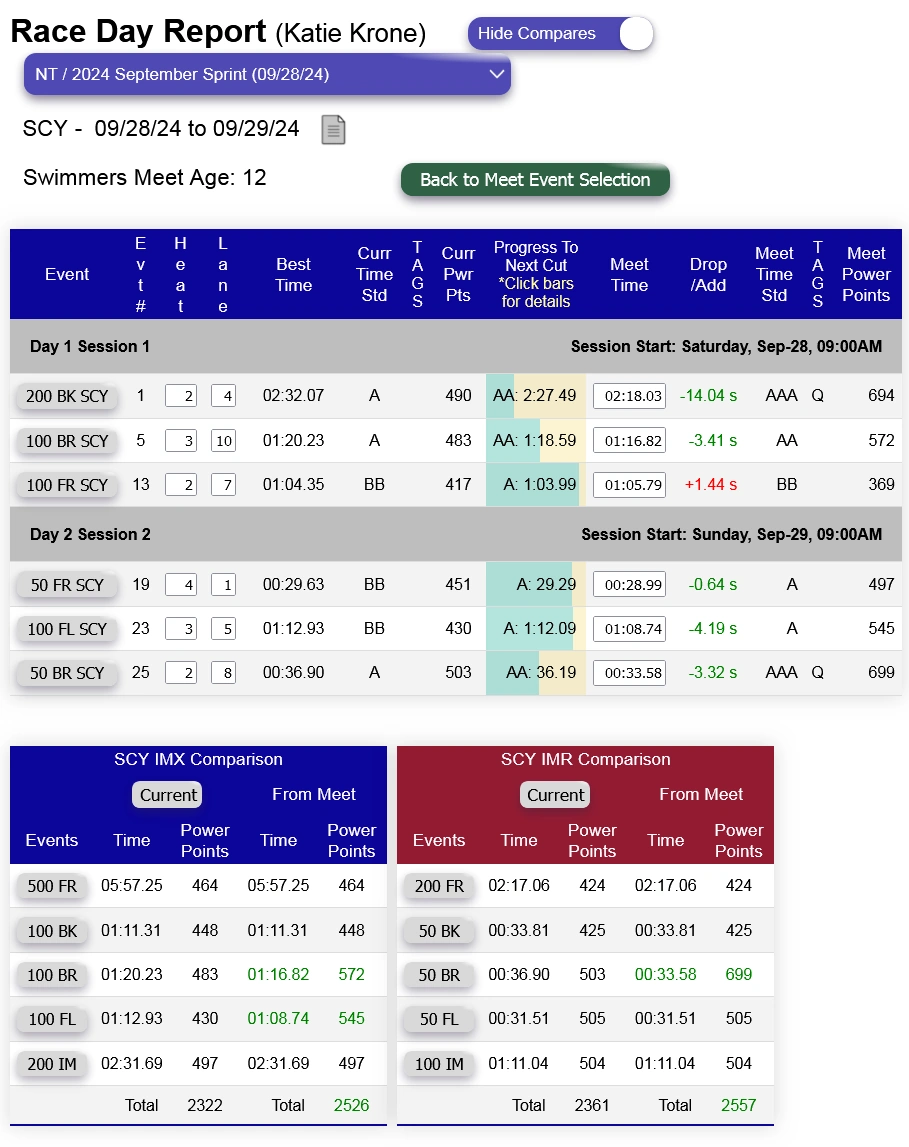Click the heat field for 100 FR SCY
Image resolution: width=909 pixels, height=1147 pixels.
pyautogui.click(x=181, y=485)
